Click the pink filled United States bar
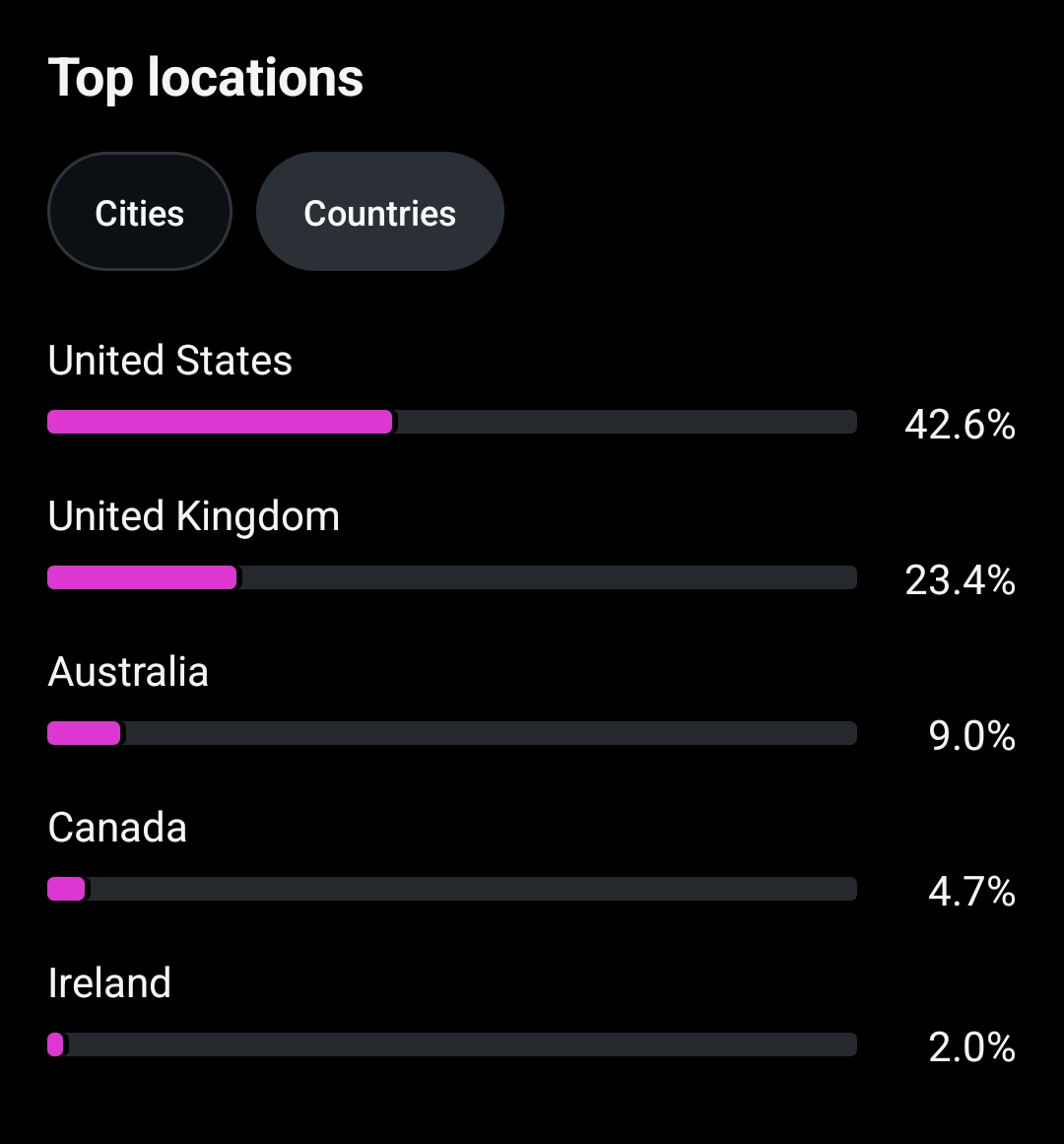 coord(219,422)
